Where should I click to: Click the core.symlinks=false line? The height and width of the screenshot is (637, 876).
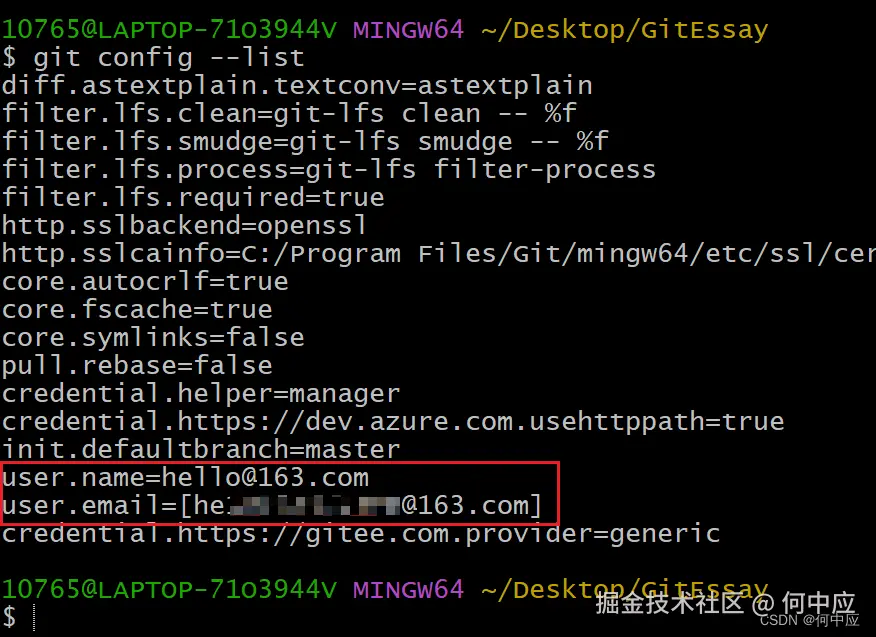(153, 338)
